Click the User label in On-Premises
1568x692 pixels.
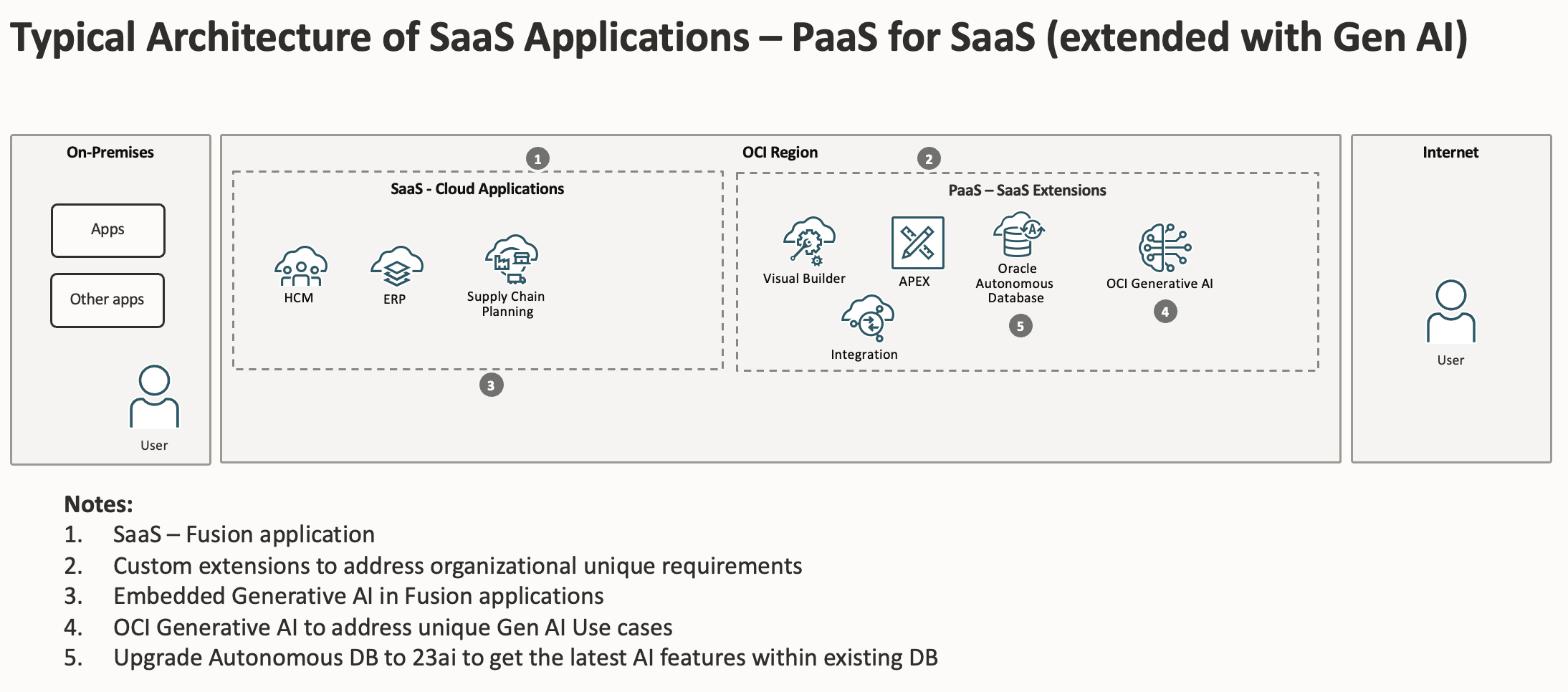point(154,446)
